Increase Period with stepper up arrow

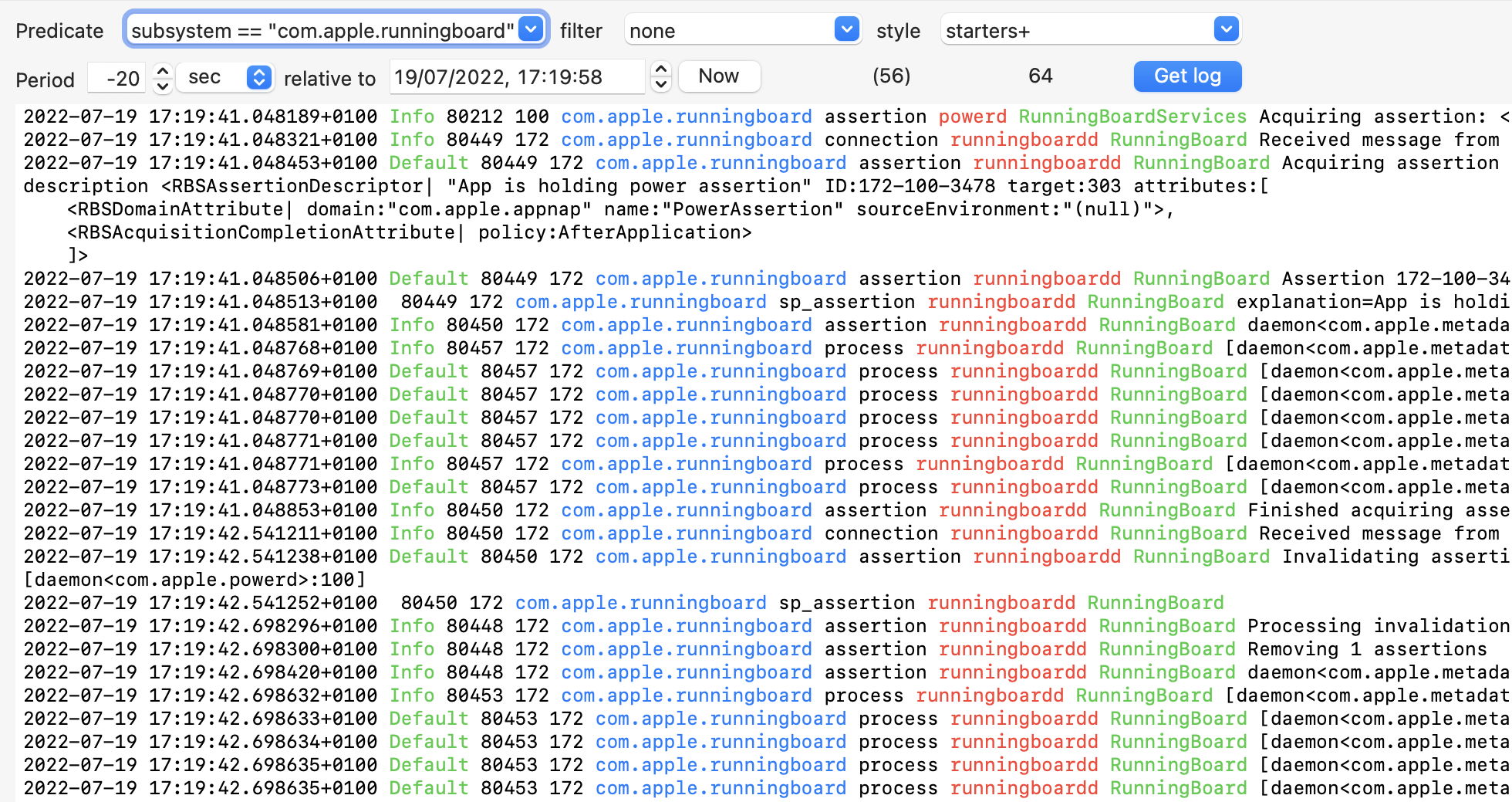click(x=162, y=70)
